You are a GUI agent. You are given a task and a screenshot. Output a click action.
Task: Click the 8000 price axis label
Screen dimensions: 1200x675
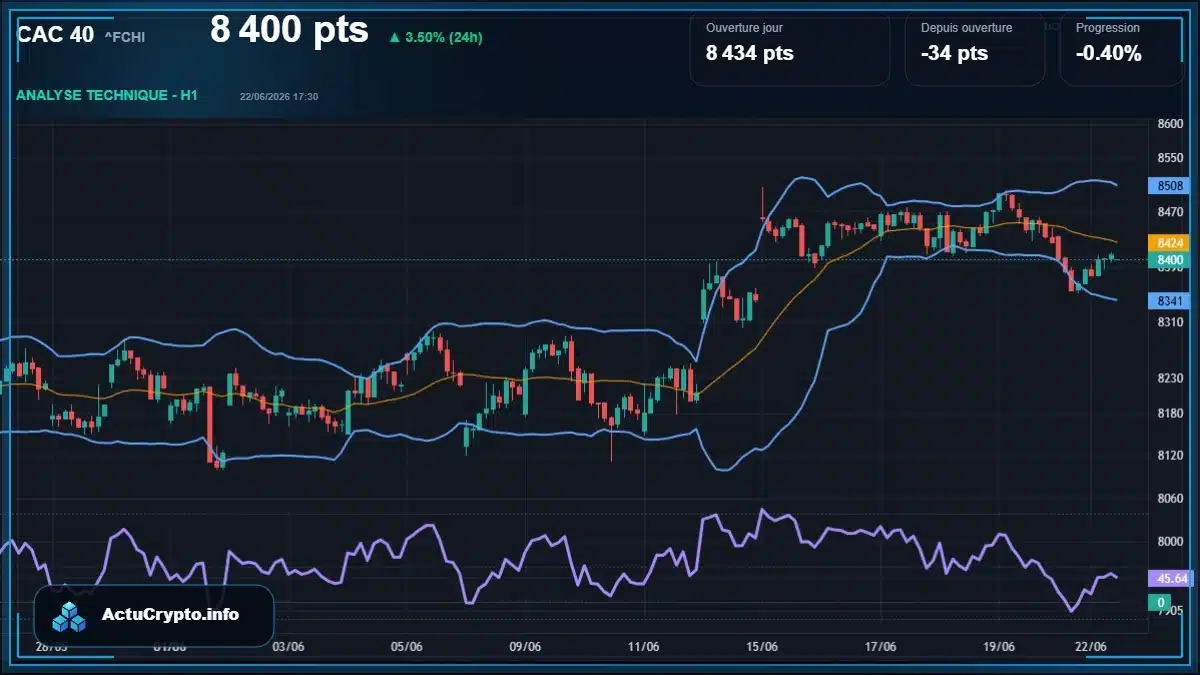[x=1170, y=541]
